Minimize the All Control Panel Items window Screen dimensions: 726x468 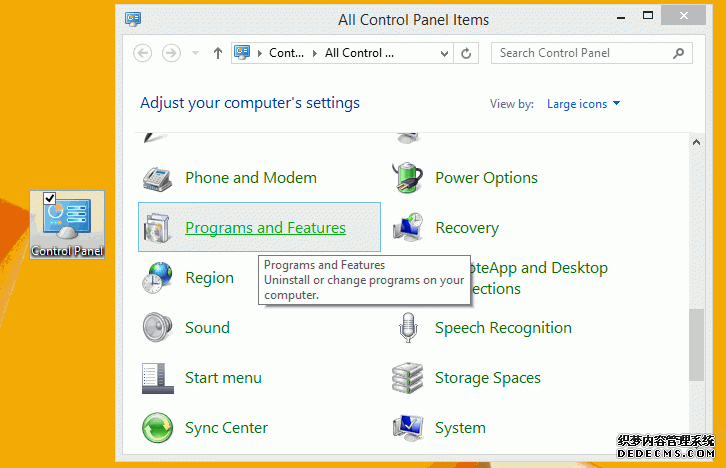tap(621, 17)
